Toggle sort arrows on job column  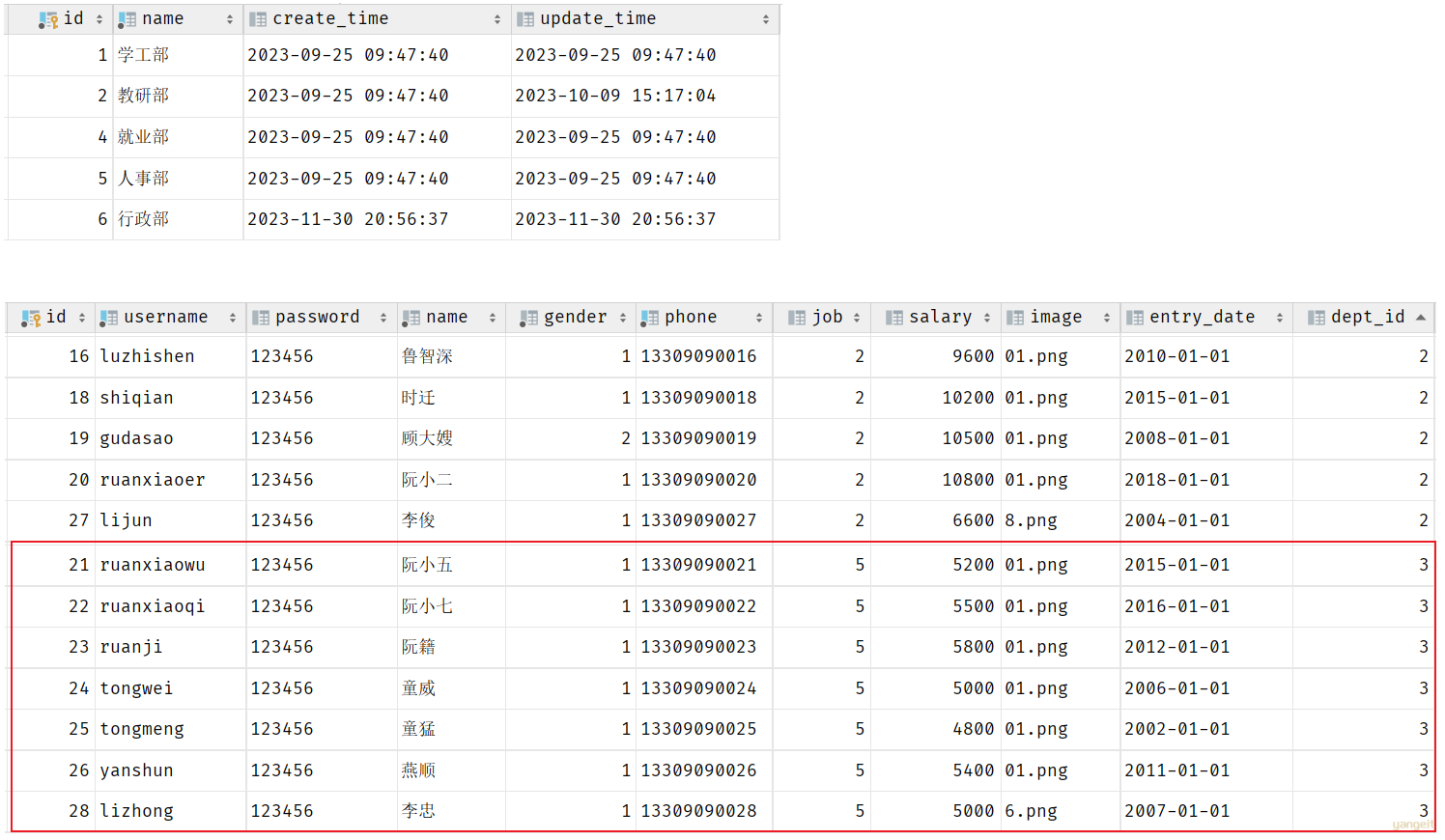coord(857,318)
